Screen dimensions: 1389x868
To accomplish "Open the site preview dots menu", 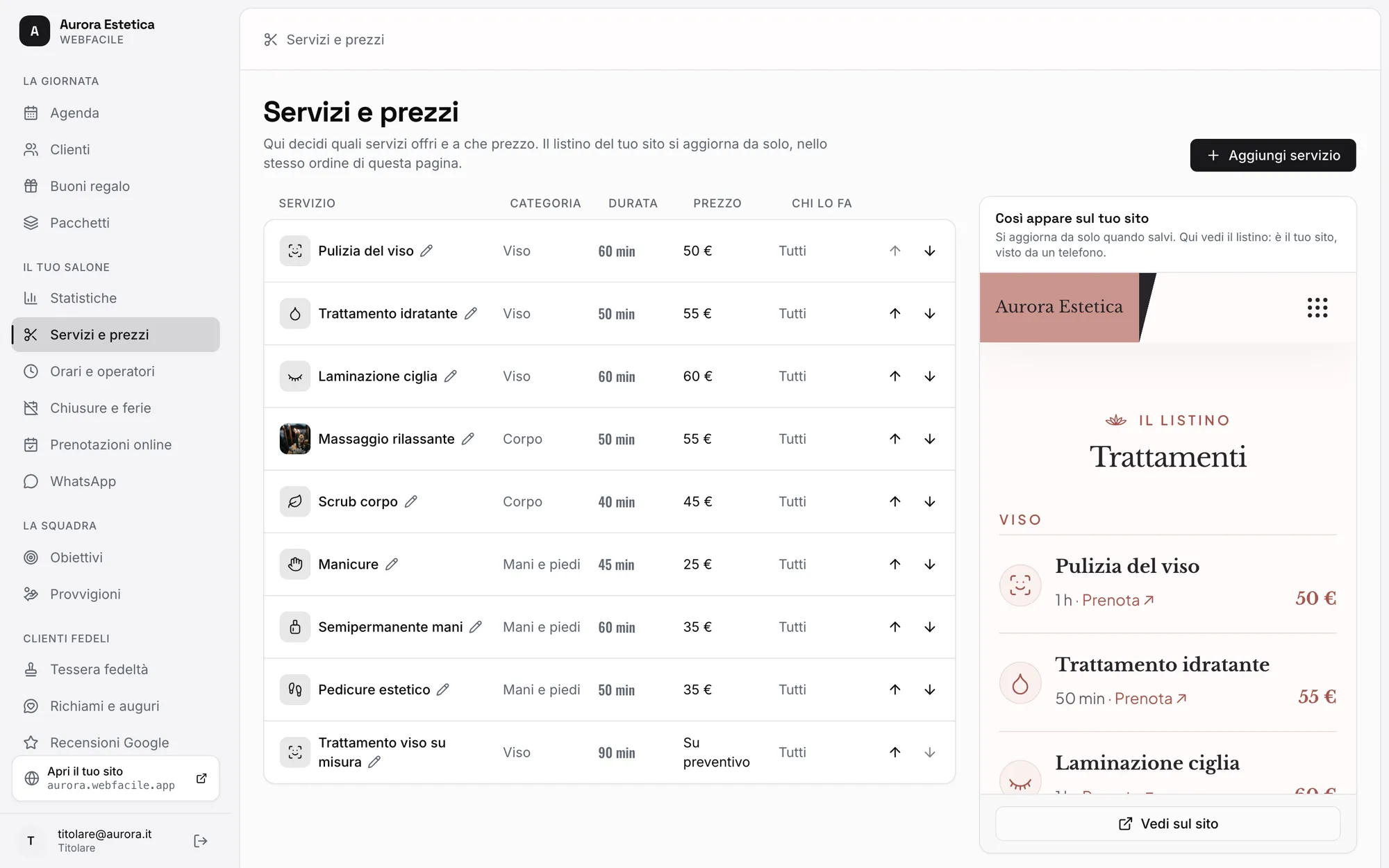I will coord(1317,307).
